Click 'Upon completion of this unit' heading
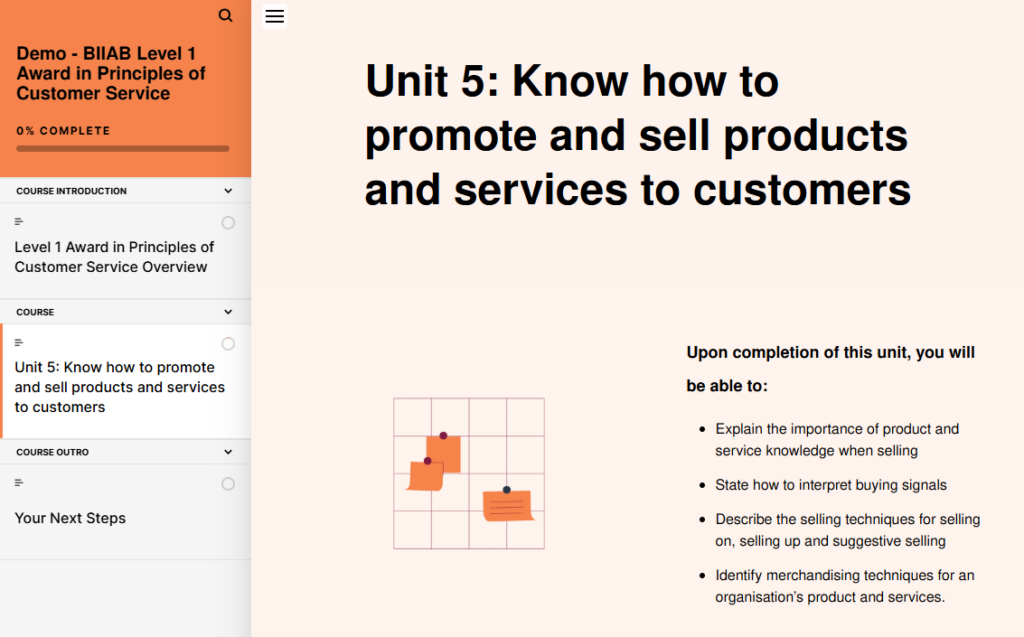Image resolution: width=1024 pixels, height=637 pixels. point(831,368)
